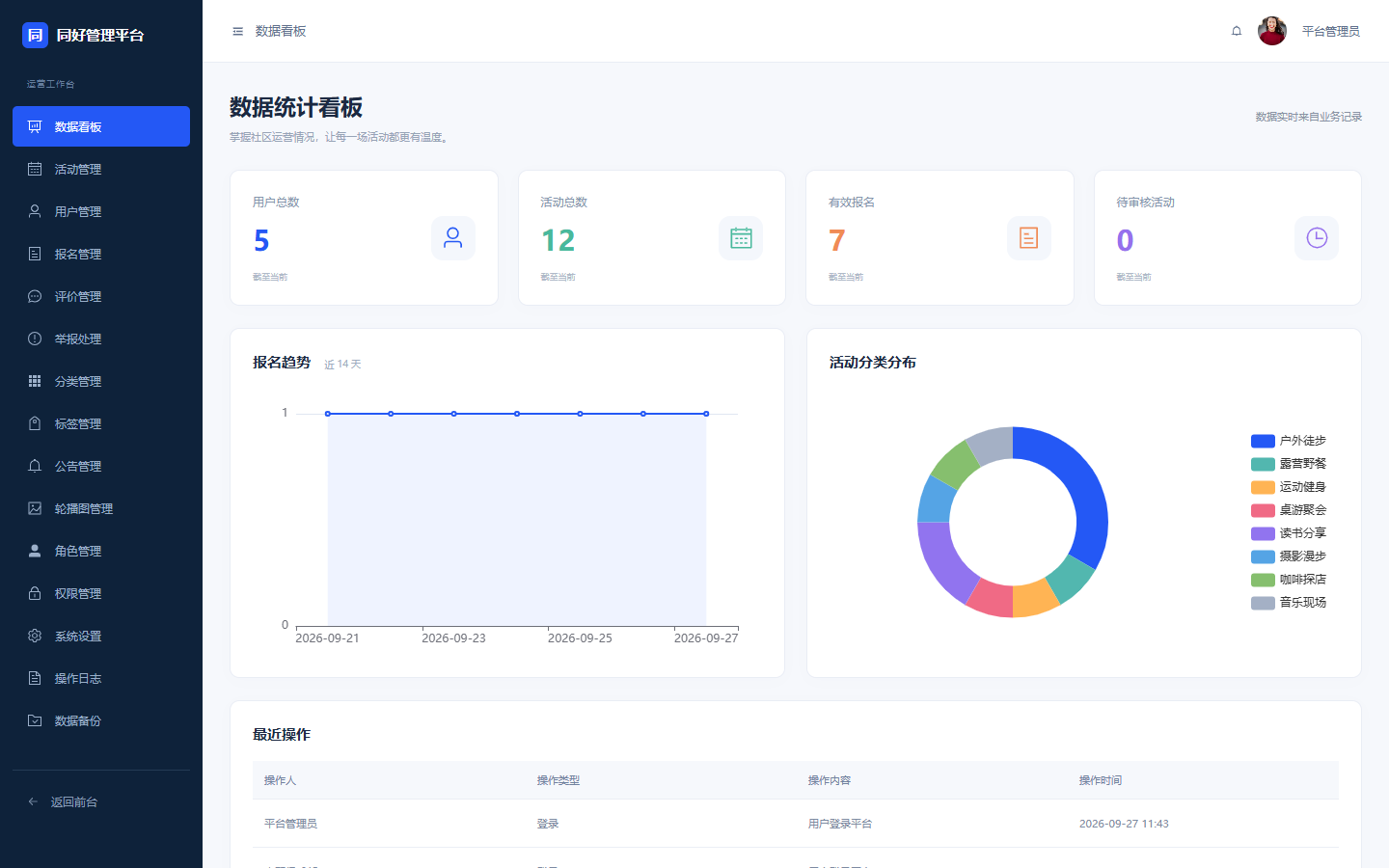Click the 数据看板 breadcrumb text

[x=281, y=31]
